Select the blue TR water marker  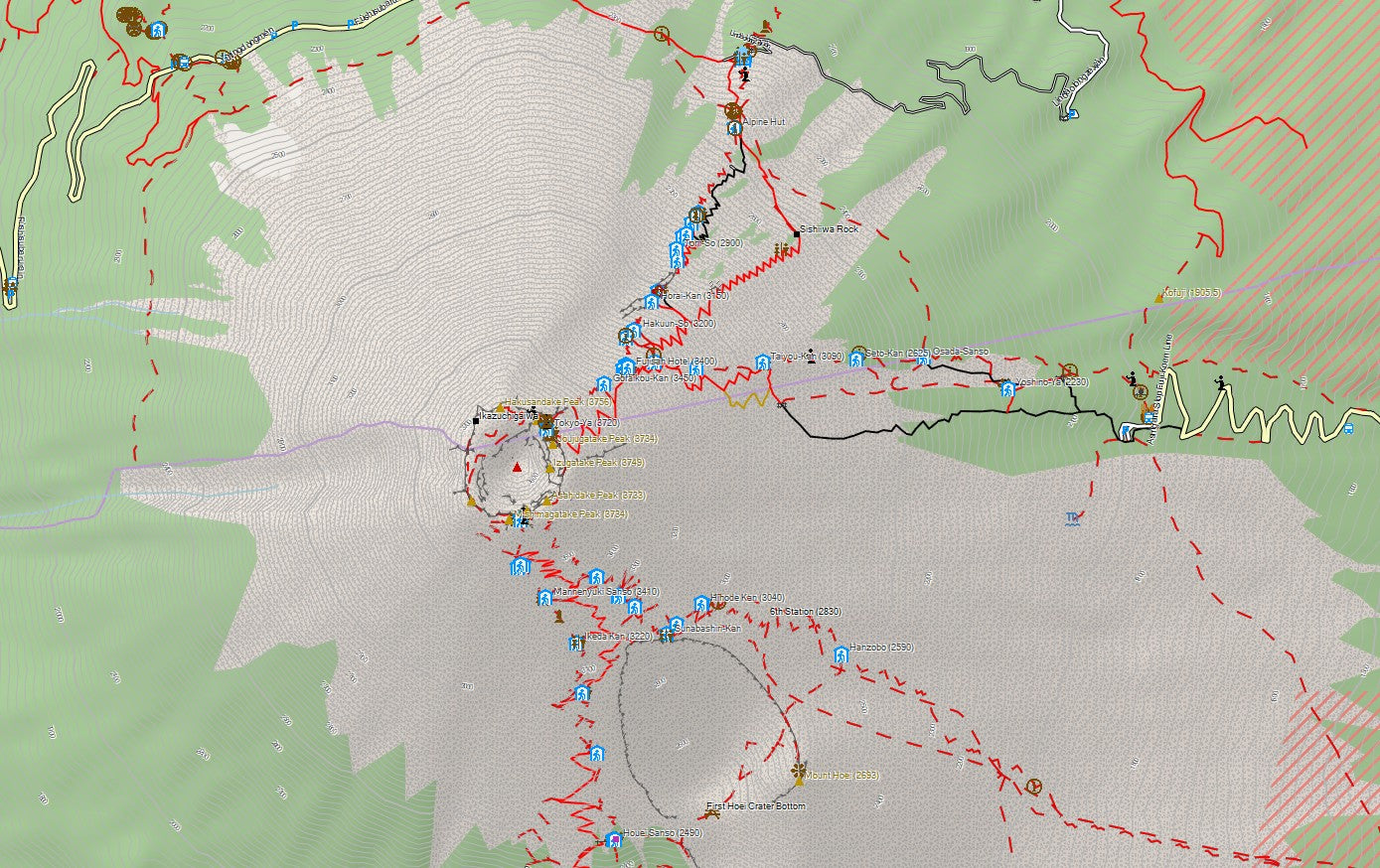pyautogui.click(x=1071, y=517)
